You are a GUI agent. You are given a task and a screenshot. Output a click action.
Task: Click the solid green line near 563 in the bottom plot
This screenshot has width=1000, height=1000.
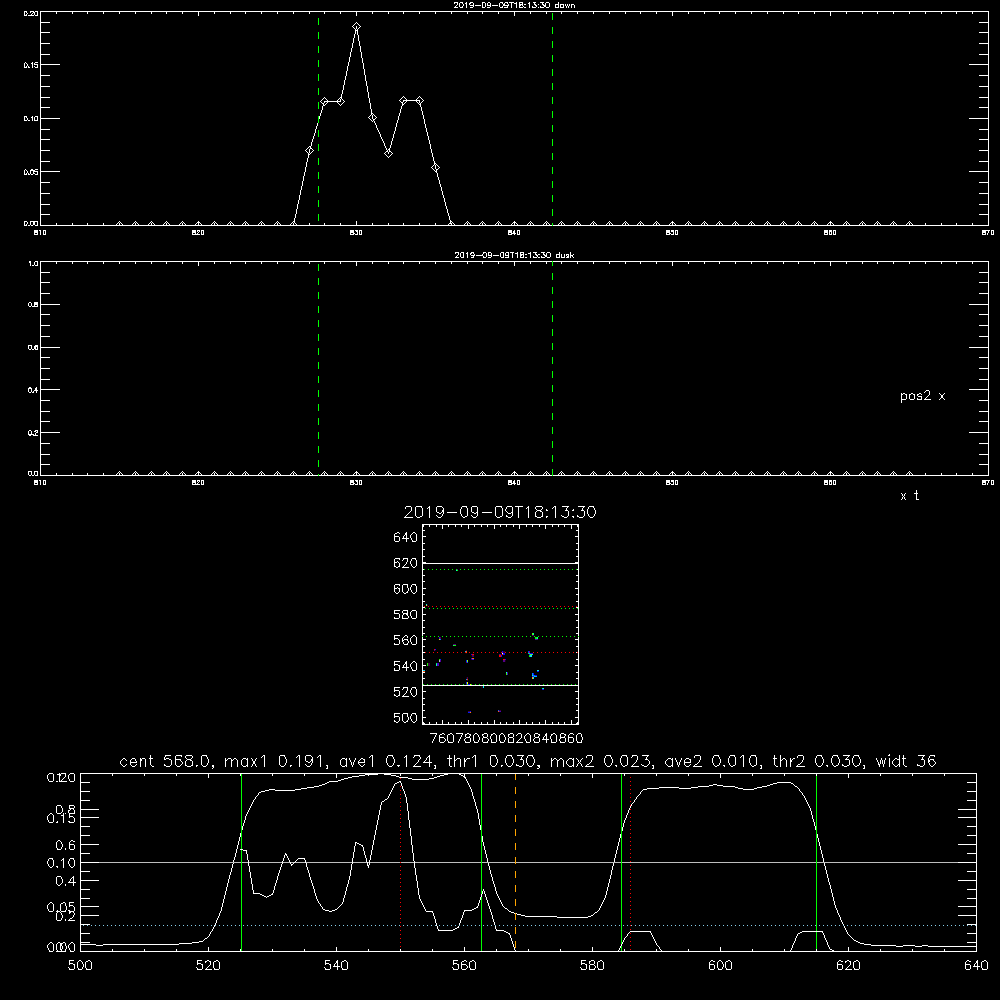coord(482,862)
